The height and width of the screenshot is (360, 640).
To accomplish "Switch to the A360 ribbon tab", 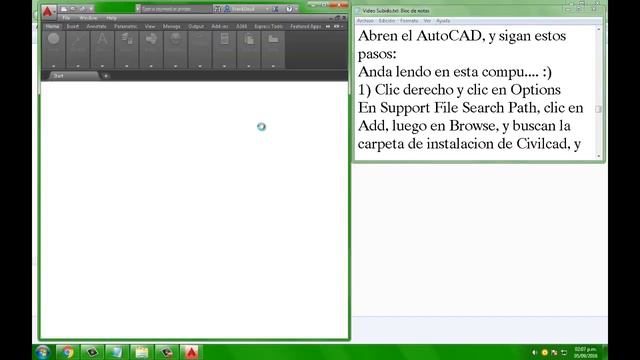I will coord(241,26).
